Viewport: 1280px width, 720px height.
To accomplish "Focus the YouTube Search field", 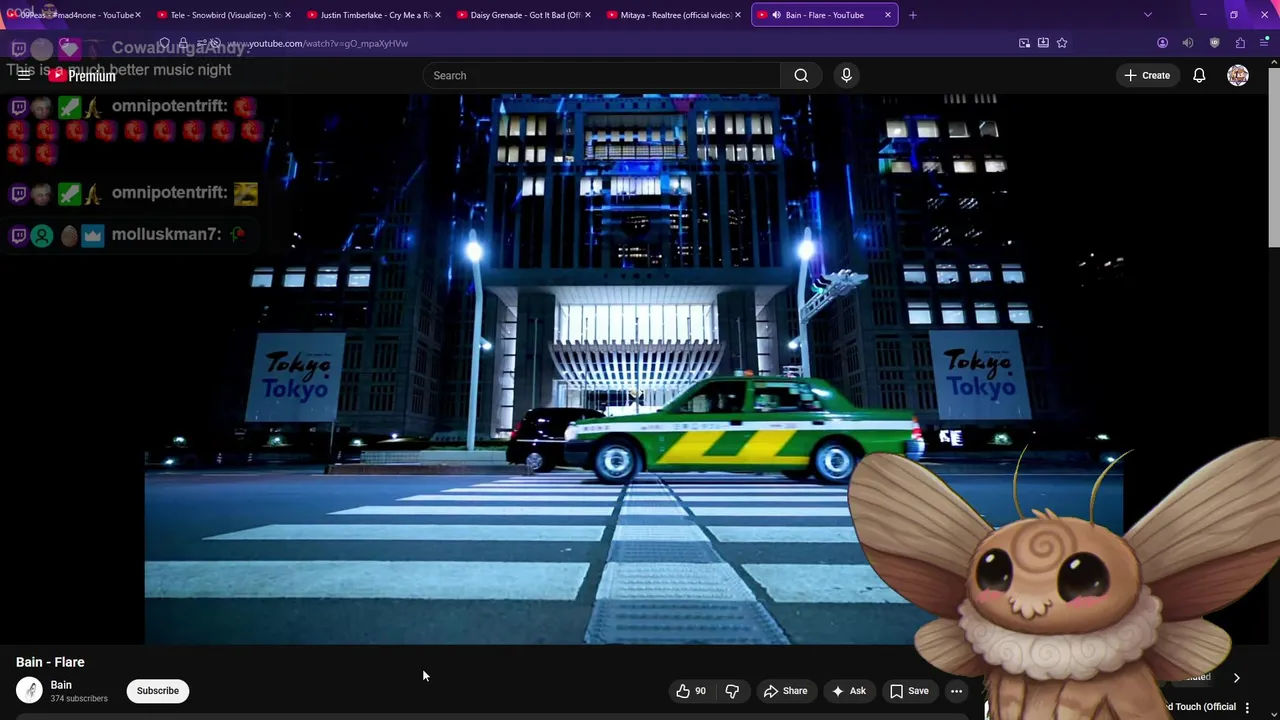I will pos(601,75).
